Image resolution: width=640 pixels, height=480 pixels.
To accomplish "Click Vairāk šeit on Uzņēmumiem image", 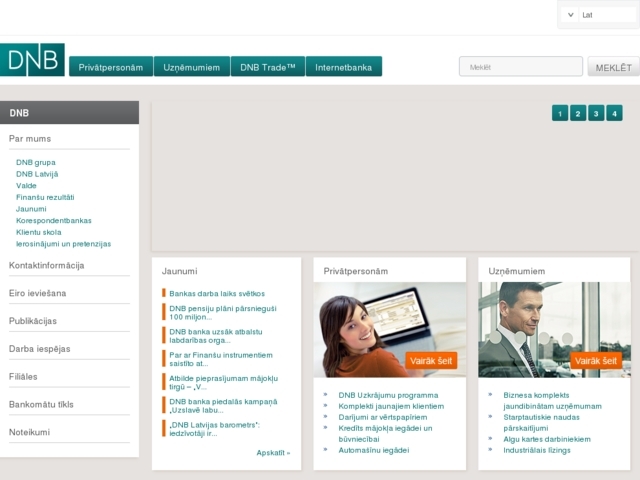I will (596, 361).
